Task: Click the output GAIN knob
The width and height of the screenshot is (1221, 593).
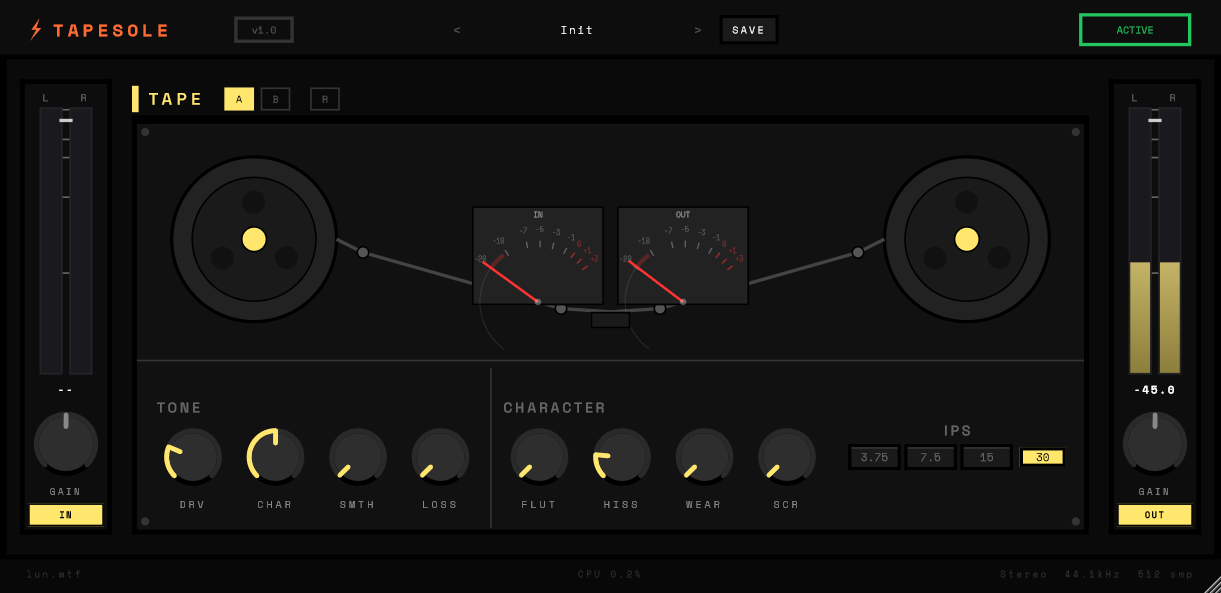Action: coord(1155,443)
